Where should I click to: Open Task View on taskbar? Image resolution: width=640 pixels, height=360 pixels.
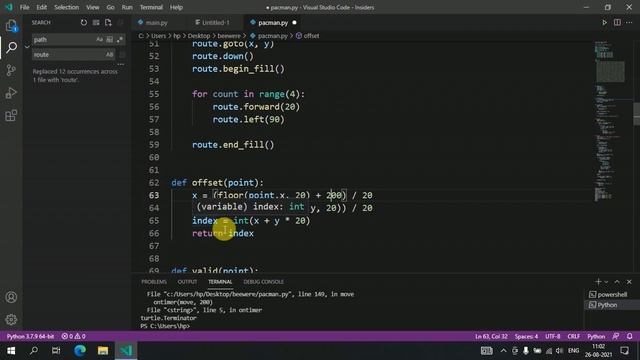coord(56,351)
